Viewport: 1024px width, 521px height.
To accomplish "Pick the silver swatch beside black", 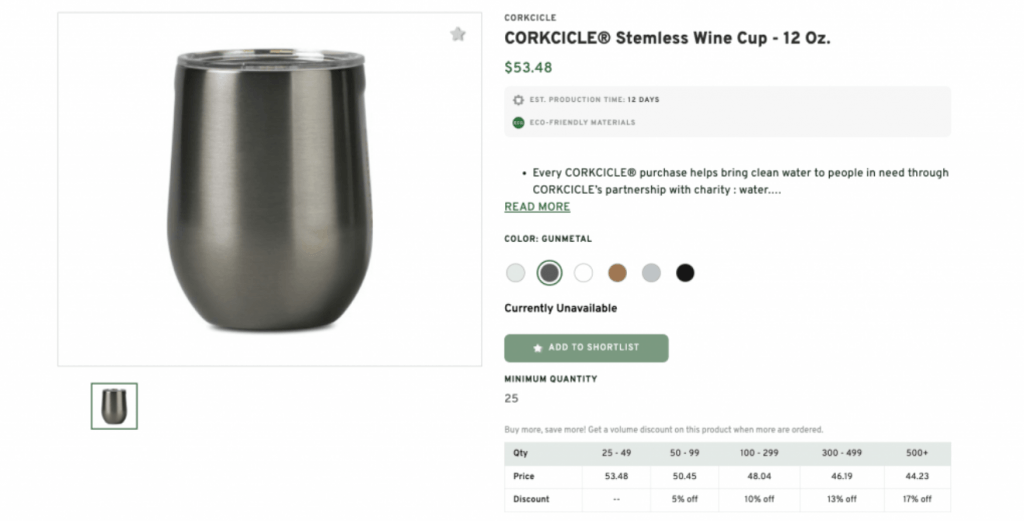I will click(x=651, y=273).
